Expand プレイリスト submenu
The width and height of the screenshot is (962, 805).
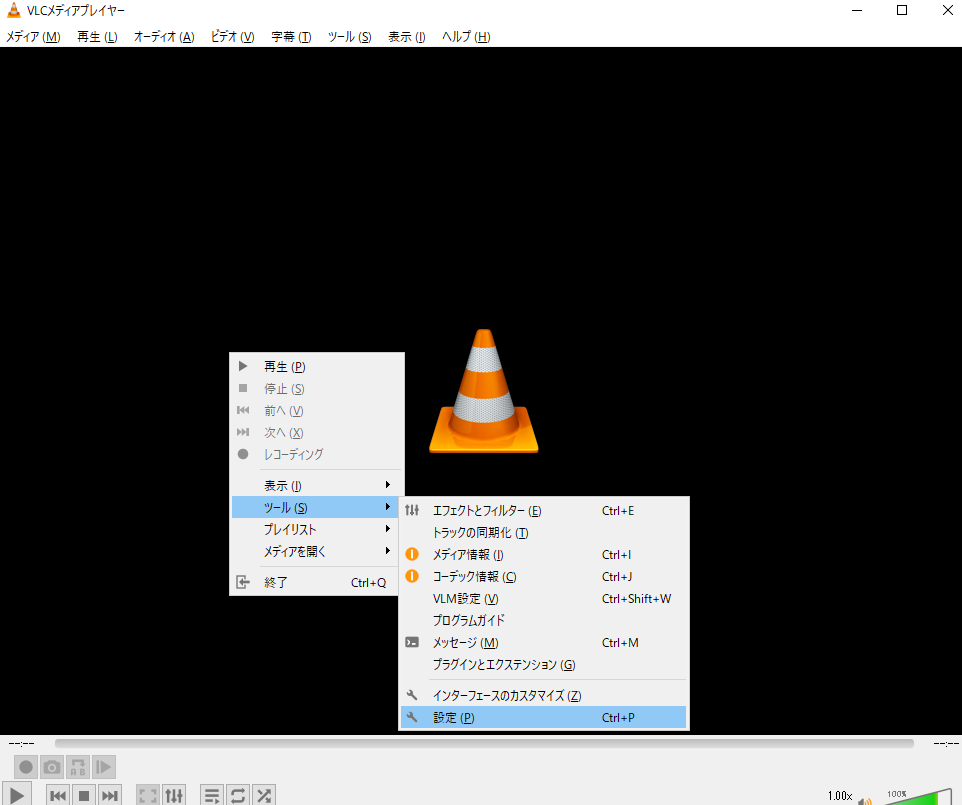316,530
